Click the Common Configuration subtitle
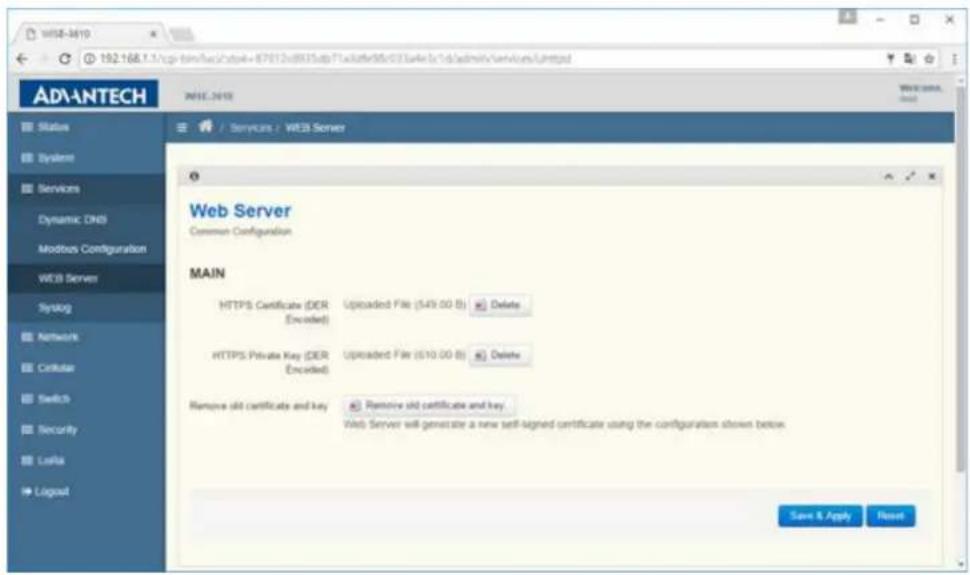This screenshot has height=575, width=970. 240,231
